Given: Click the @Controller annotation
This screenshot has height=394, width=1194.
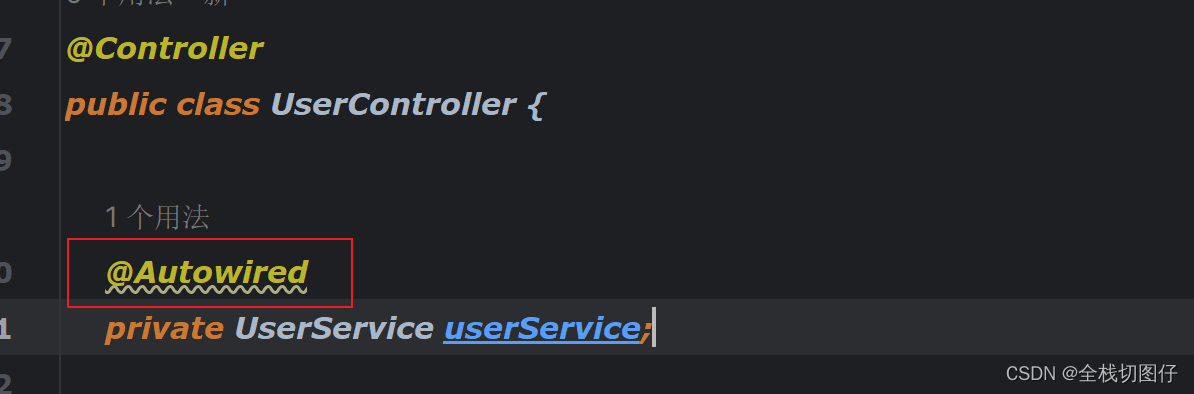Looking at the screenshot, I should tap(164, 49).
